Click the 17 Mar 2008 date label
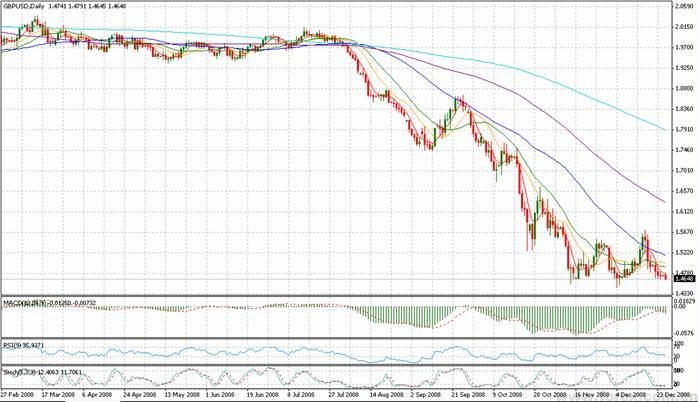The width and height of the screenshot is (698, 402). coord(58,395)
